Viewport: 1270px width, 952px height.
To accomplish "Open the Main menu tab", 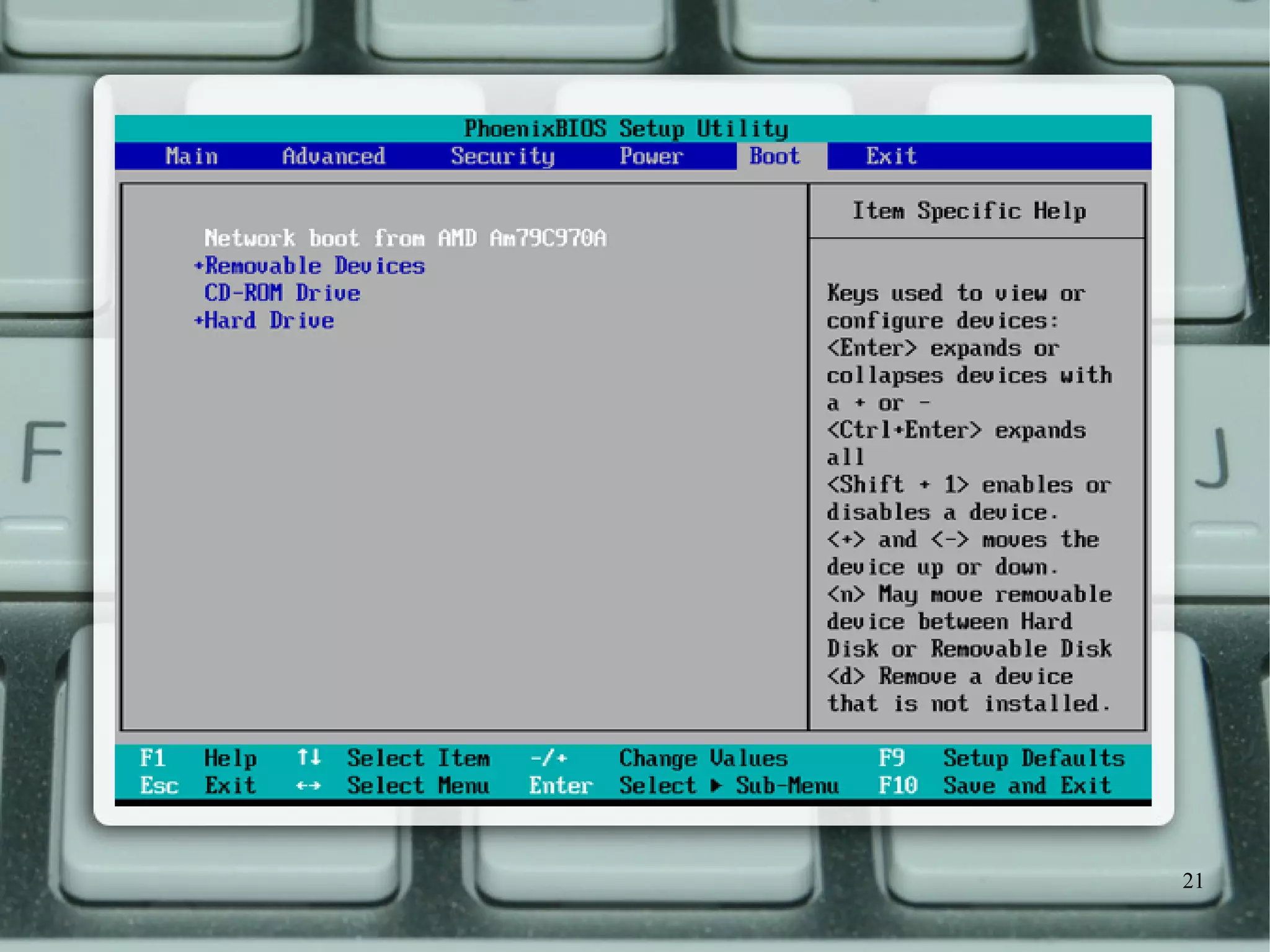I will point(192,156).
